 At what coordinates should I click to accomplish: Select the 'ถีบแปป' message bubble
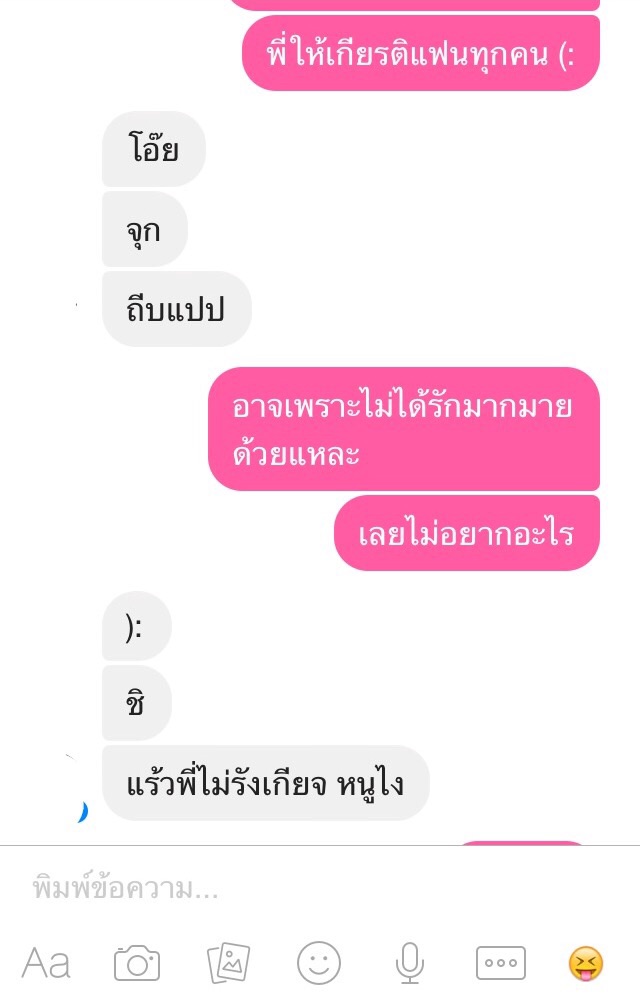tap(176, 309)
